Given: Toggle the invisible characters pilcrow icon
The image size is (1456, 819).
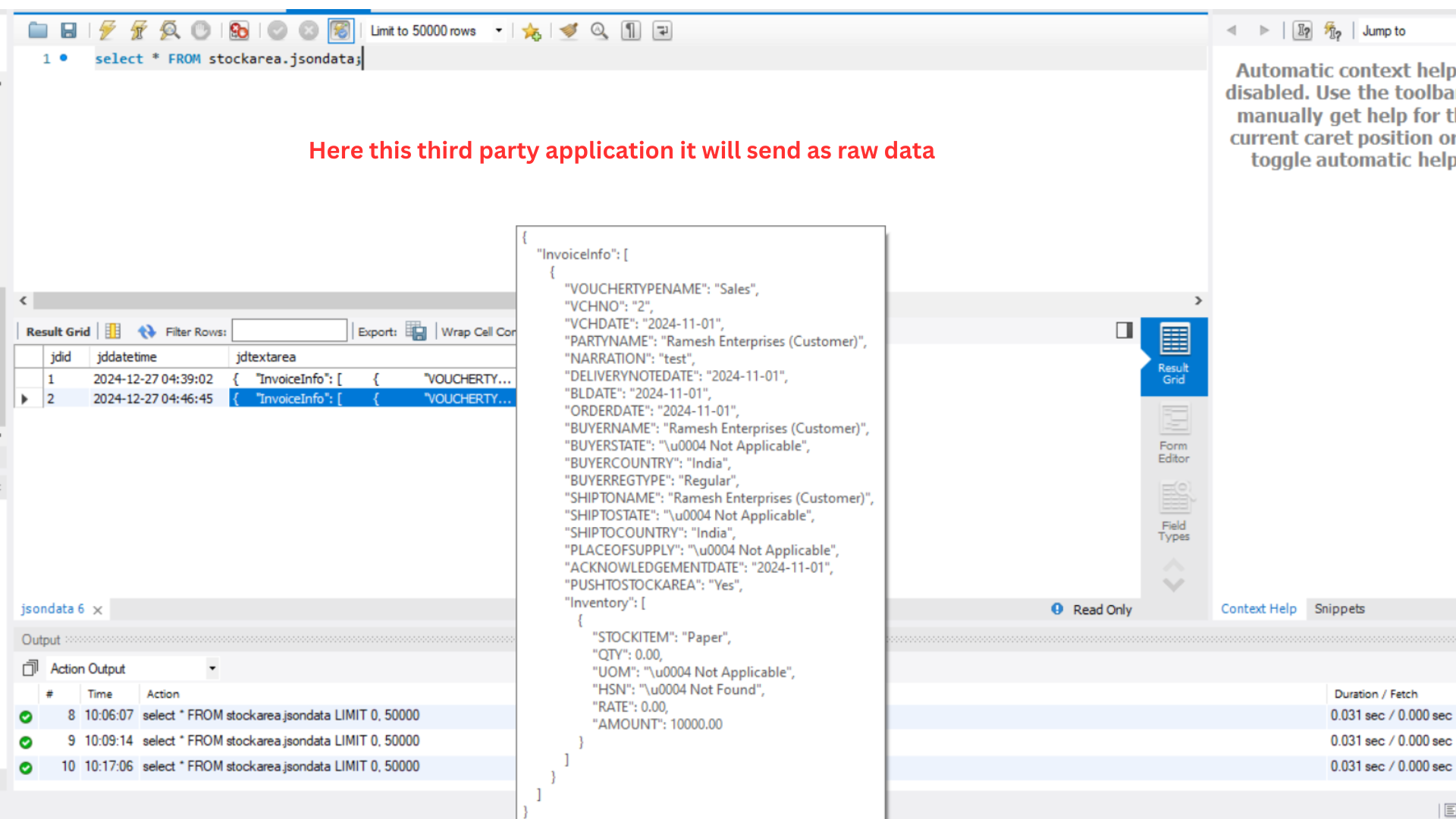Looking at the screenshot, I should (x=631, y=31).
